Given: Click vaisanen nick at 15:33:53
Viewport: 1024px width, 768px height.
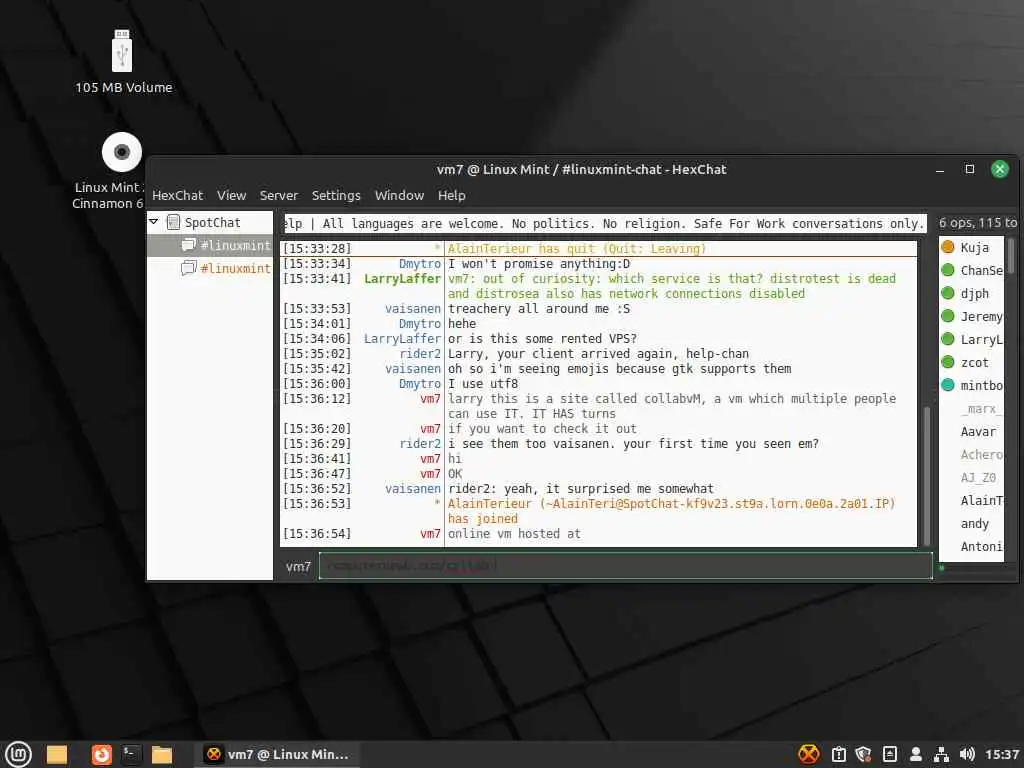Looking at the screenshot, I should point(413,309).
